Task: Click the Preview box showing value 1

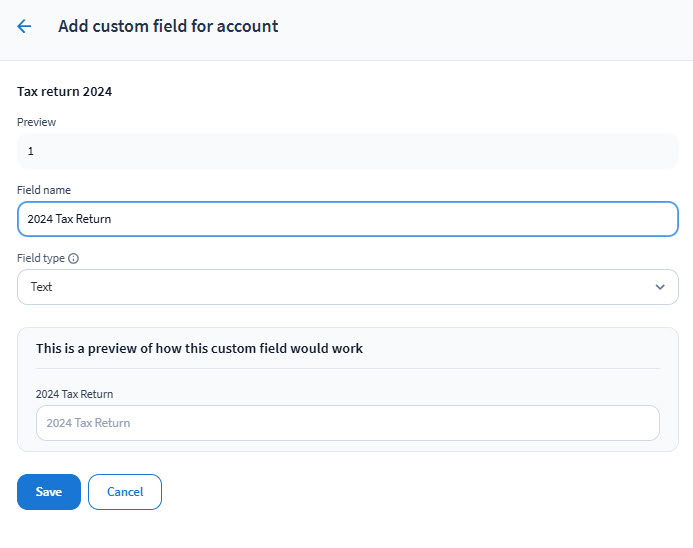Action: click(x=347, y=151)
